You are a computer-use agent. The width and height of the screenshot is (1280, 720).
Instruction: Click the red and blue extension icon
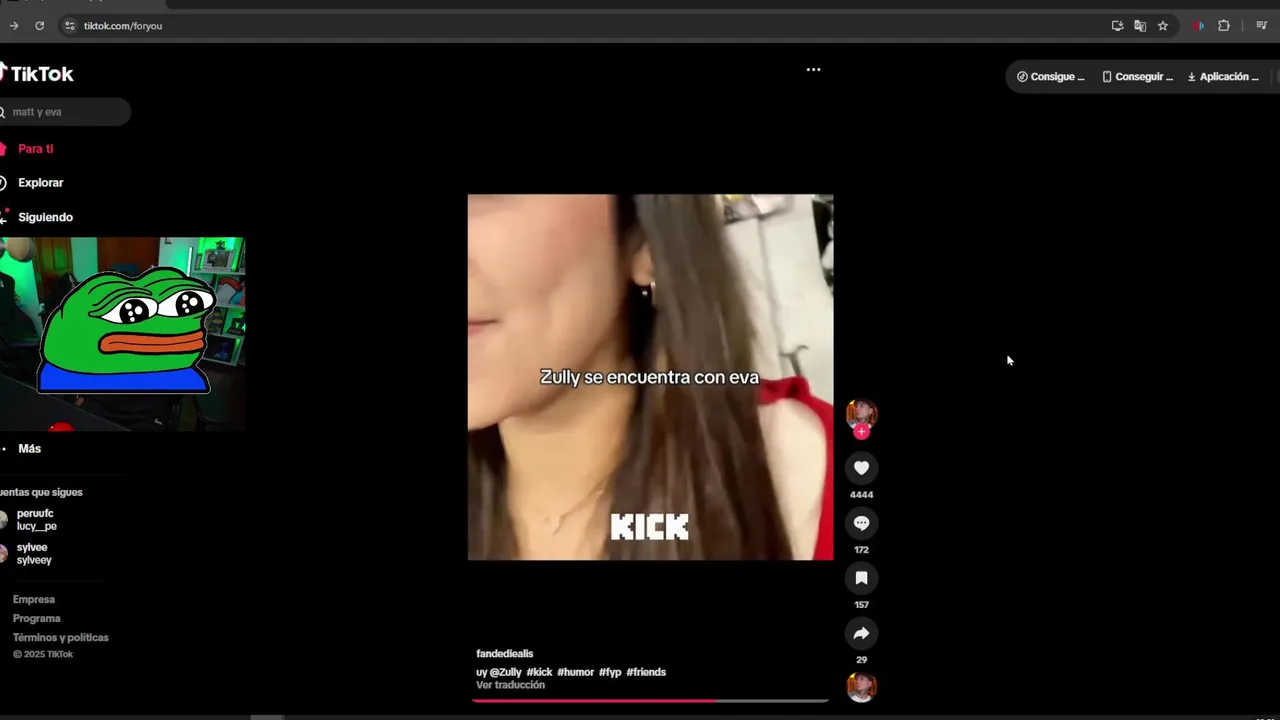pos(1199,26)
